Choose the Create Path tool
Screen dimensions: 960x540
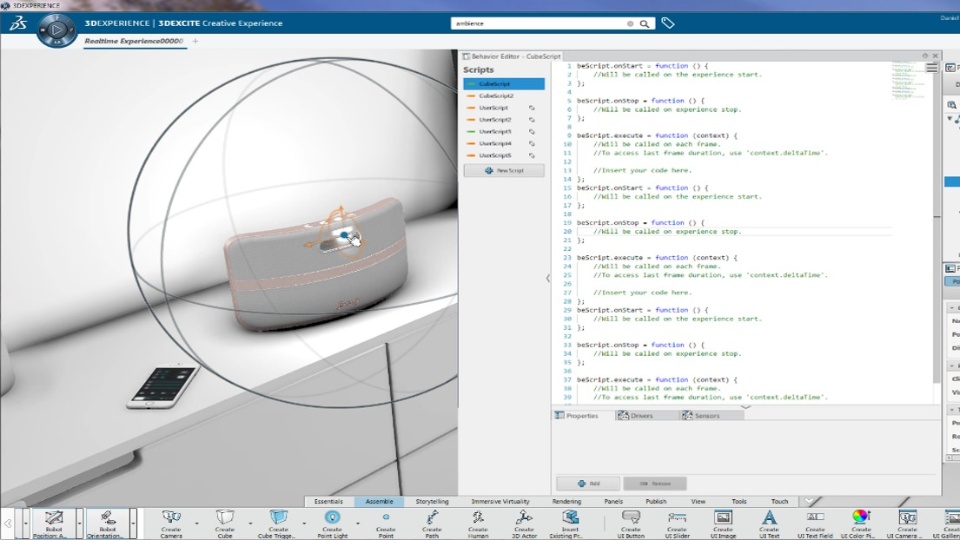coord(432,518)
